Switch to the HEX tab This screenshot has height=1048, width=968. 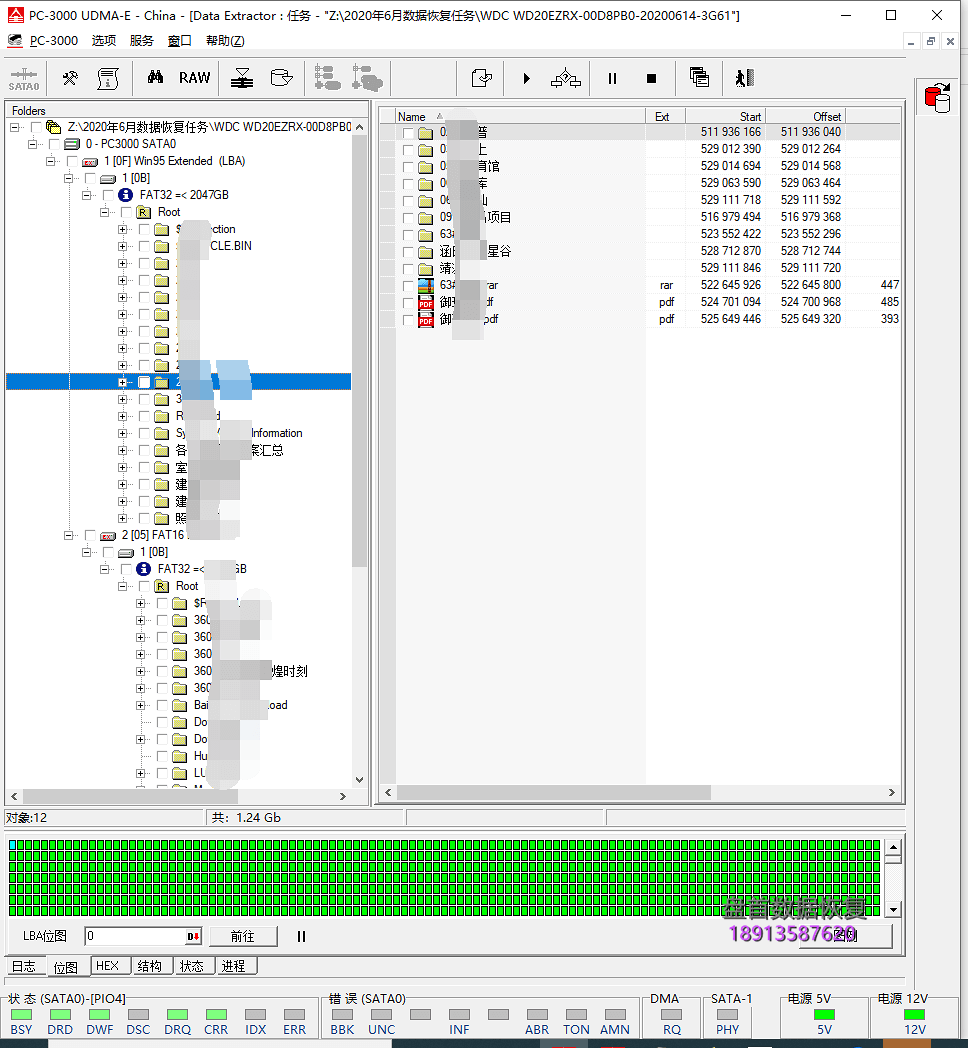coord(108,966)
